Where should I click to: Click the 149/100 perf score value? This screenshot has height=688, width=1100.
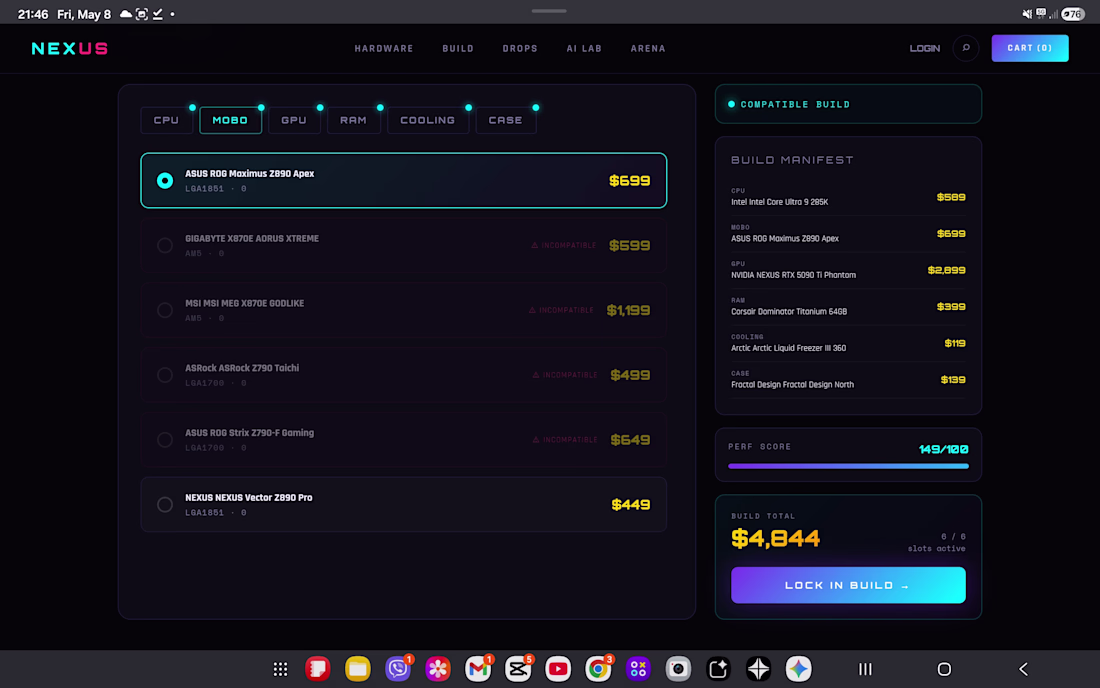point(944,449)
